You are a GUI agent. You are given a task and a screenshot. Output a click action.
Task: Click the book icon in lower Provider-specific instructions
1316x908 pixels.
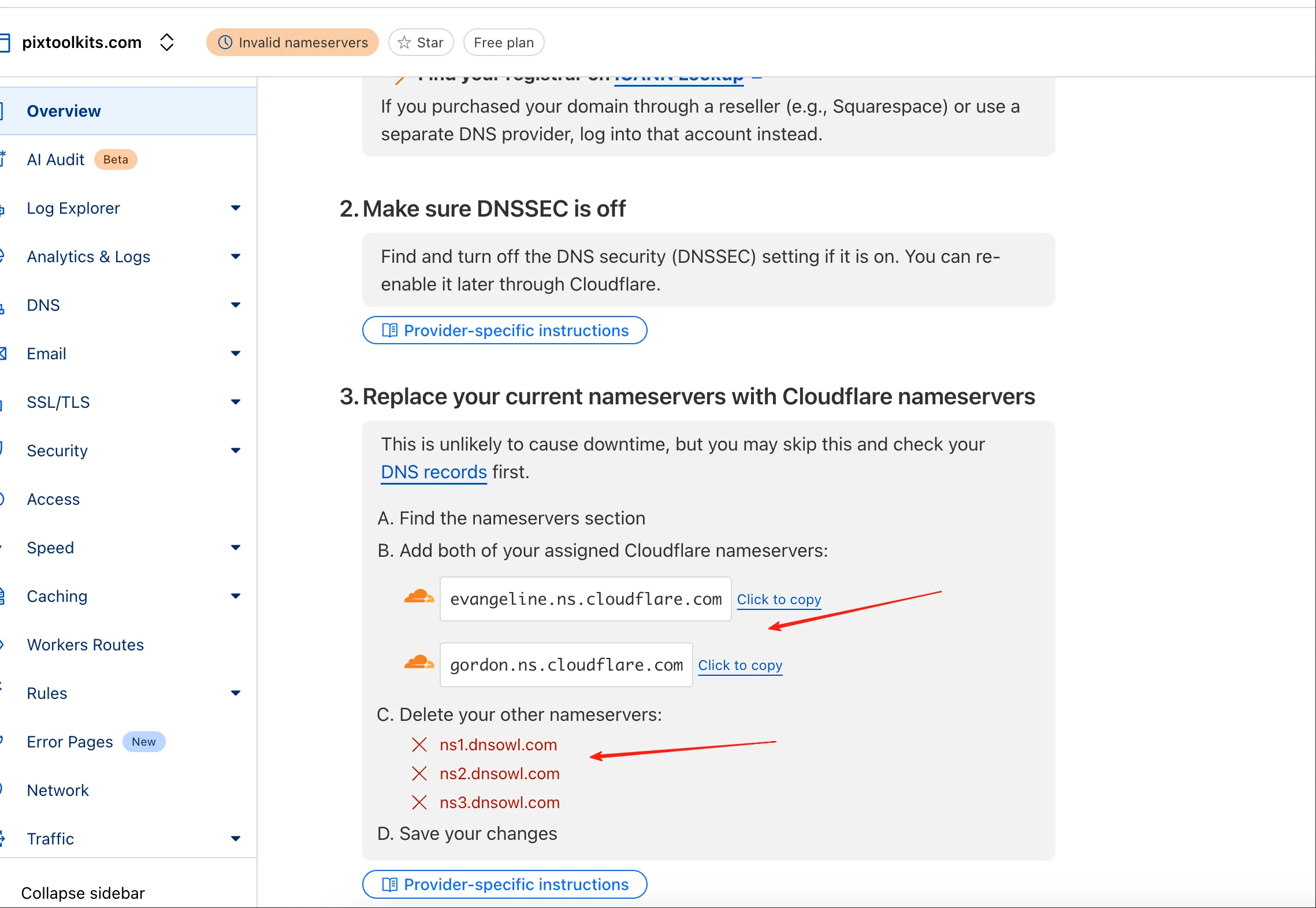(390, 884)
